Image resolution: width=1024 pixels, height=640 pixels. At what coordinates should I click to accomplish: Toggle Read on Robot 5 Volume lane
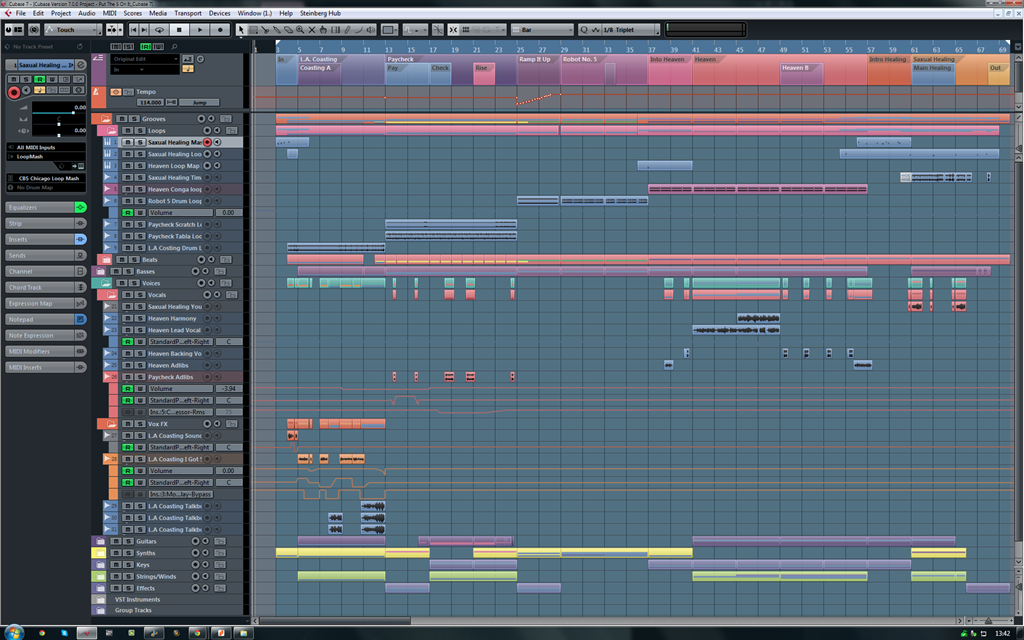click(x=127, y=212)
